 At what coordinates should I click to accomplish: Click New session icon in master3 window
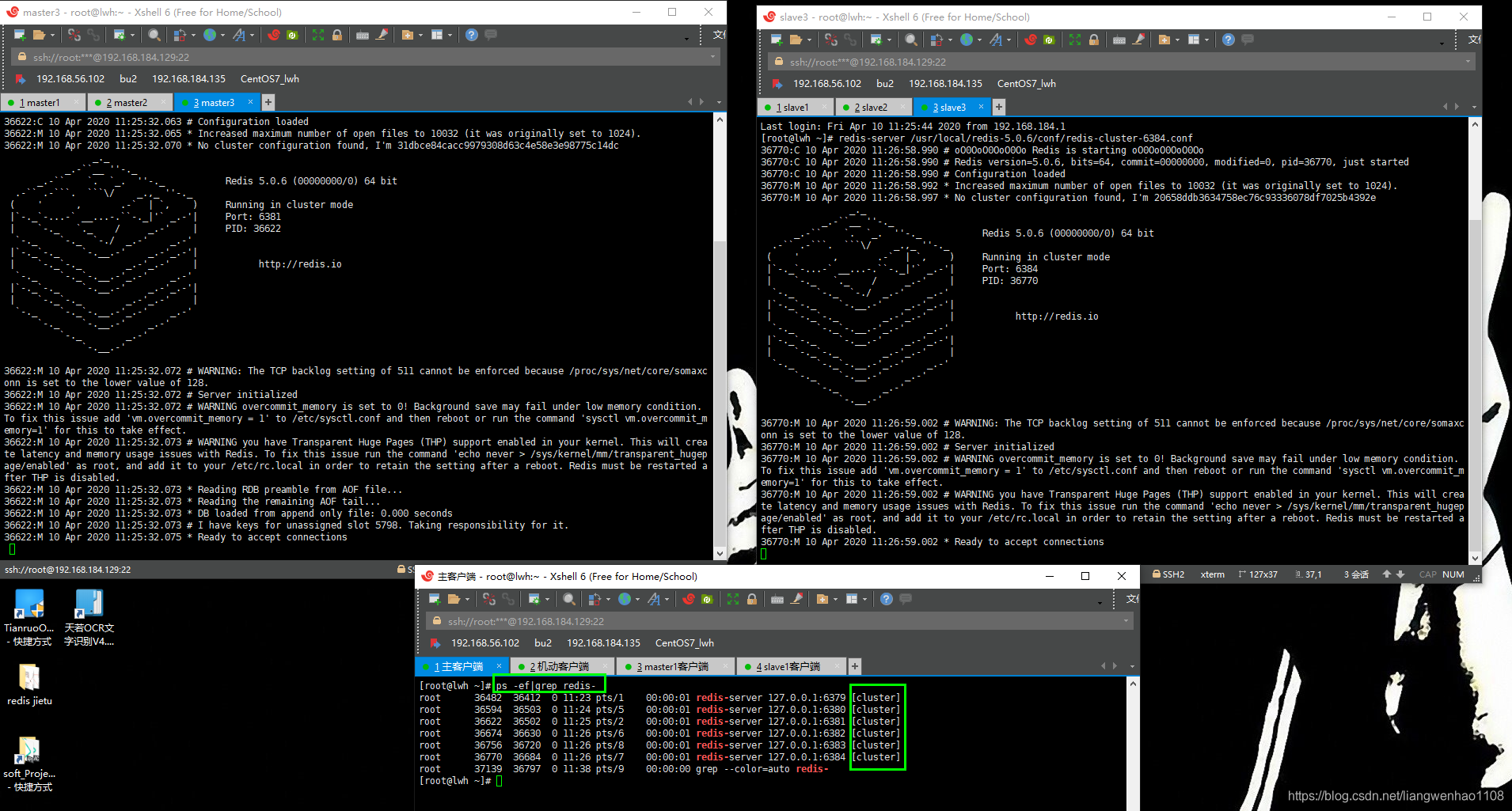(20, 35)
